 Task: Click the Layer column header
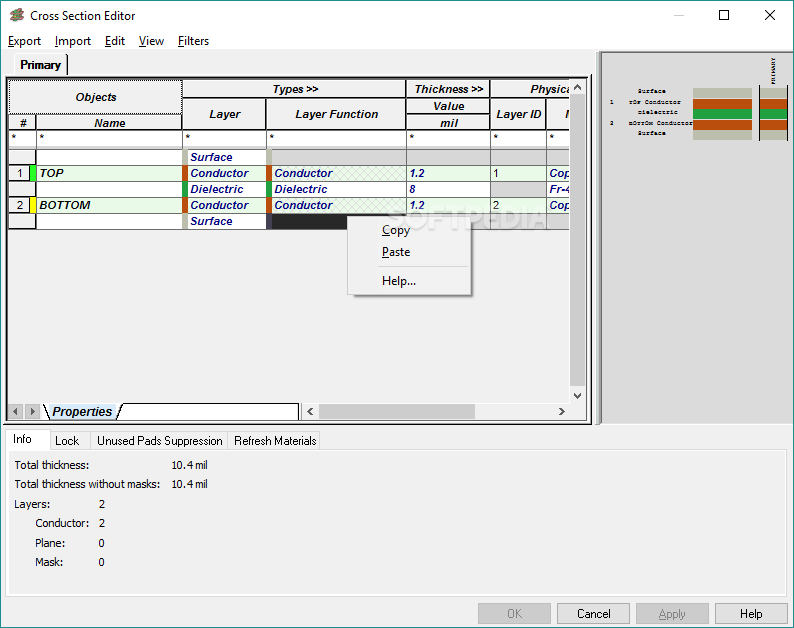[x=224, y=114]
